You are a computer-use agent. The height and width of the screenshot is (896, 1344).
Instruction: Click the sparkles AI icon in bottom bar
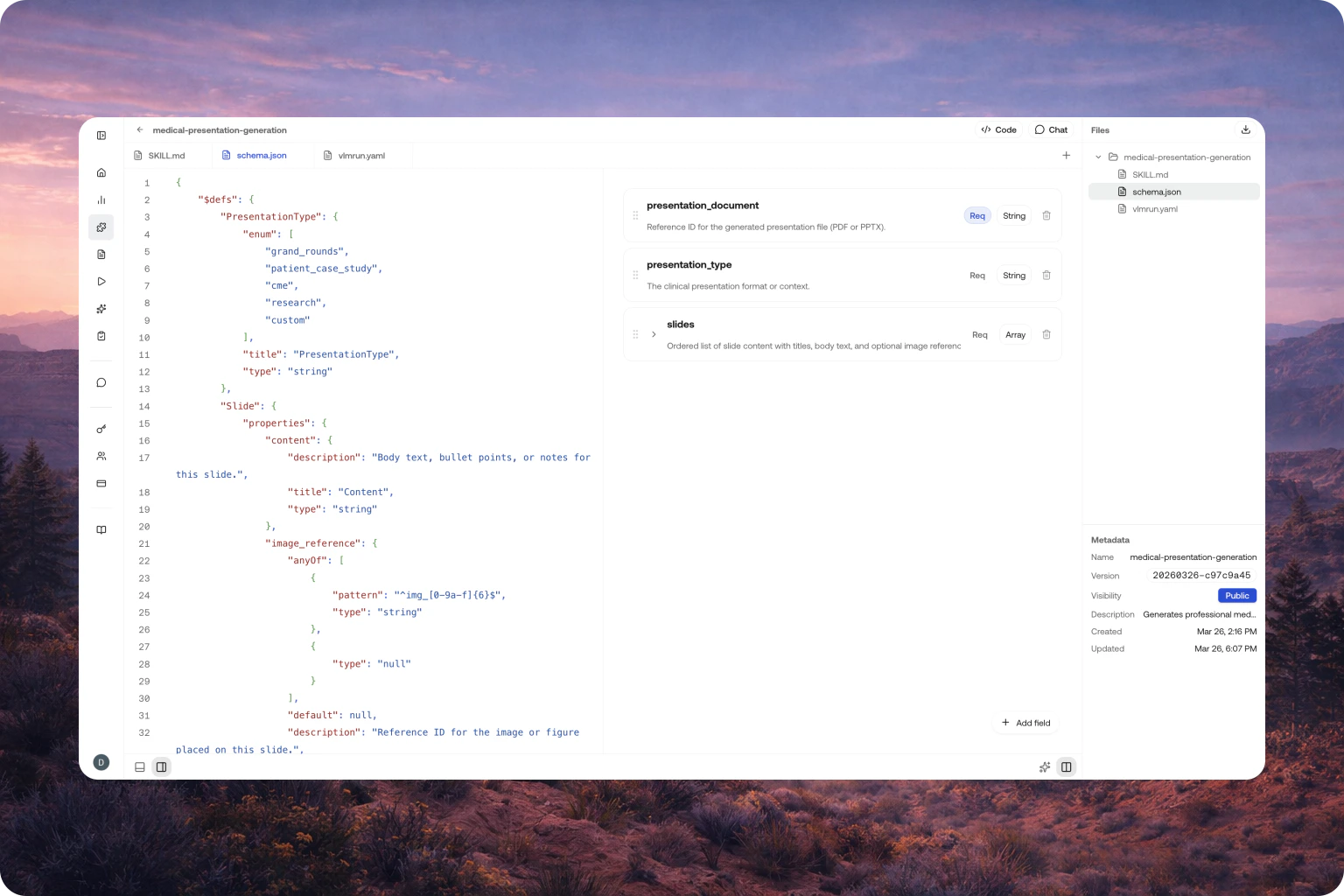pyautogui.click(x=1045, y=766)
